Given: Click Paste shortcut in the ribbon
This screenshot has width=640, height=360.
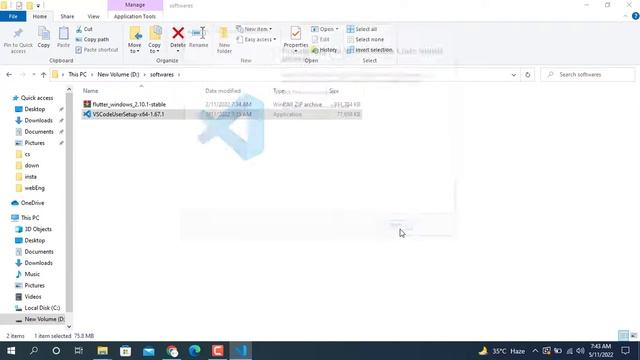Looking at the screenshot, I should (97, 50).
